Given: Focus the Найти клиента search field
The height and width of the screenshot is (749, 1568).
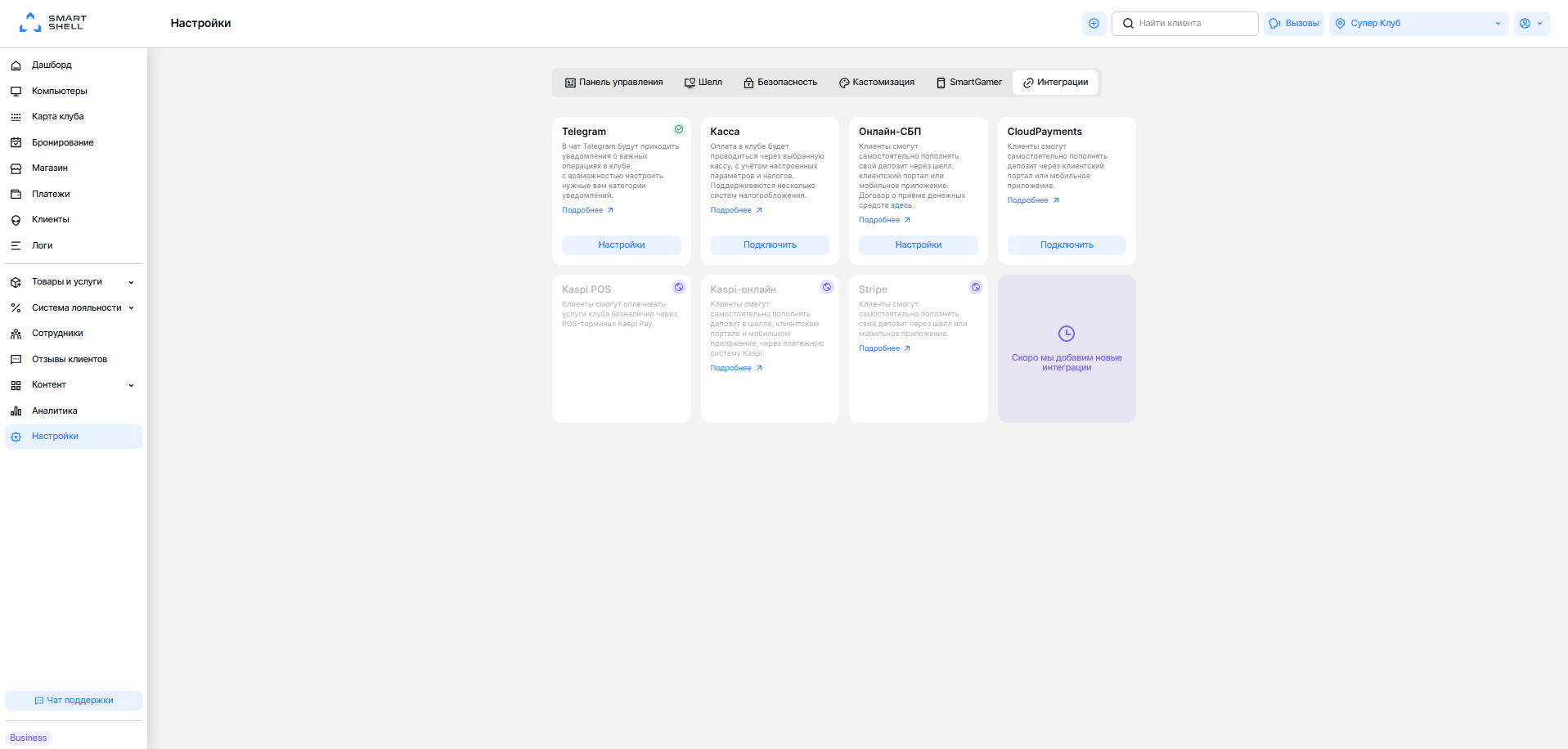Looking at the screenshot, I should tap(1184, 24).
